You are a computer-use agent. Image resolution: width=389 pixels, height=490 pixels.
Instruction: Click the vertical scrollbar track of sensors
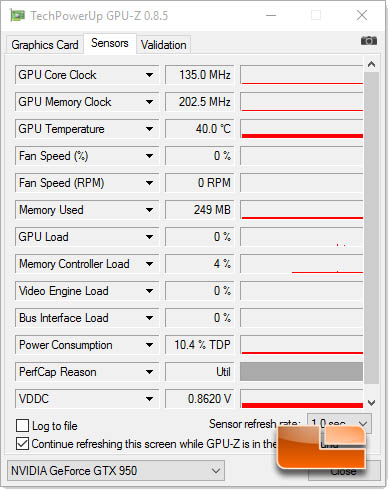(371, 227)
